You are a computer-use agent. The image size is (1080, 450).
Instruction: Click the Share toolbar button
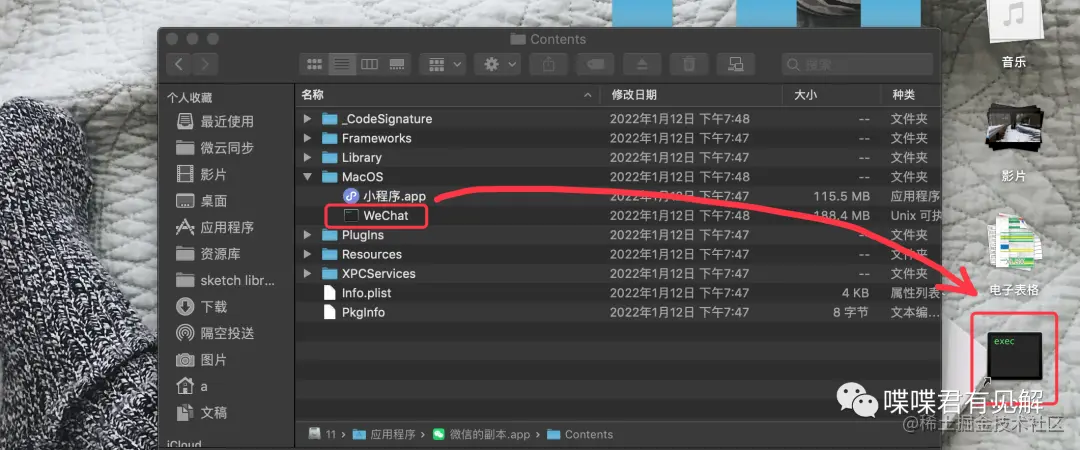coord(548,64)
